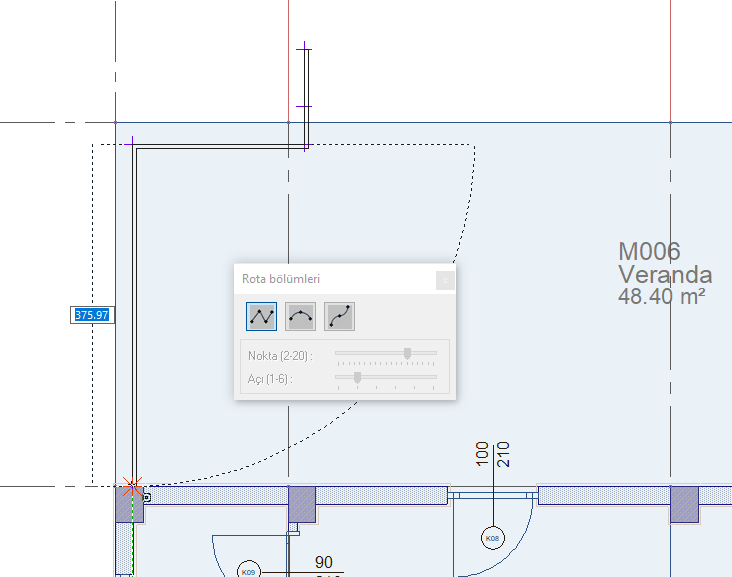Click the Nokta (2-20) slider handle

[x=408, y=353]
